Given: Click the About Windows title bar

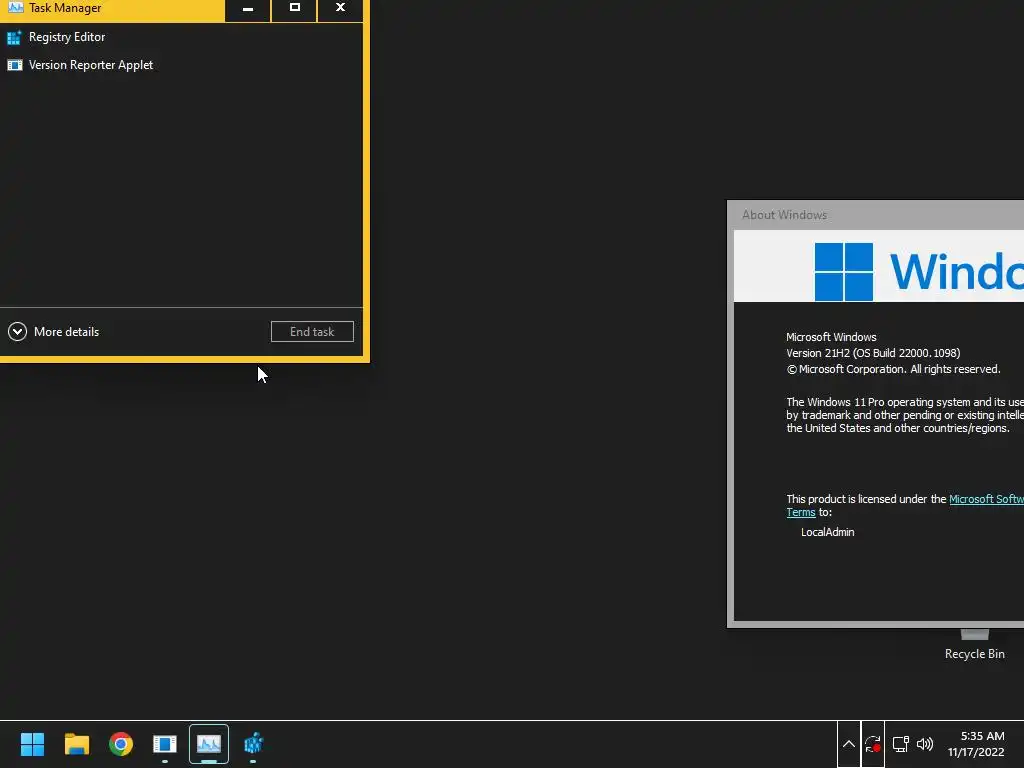Looking at the screenshot, I should click(876, 215).
